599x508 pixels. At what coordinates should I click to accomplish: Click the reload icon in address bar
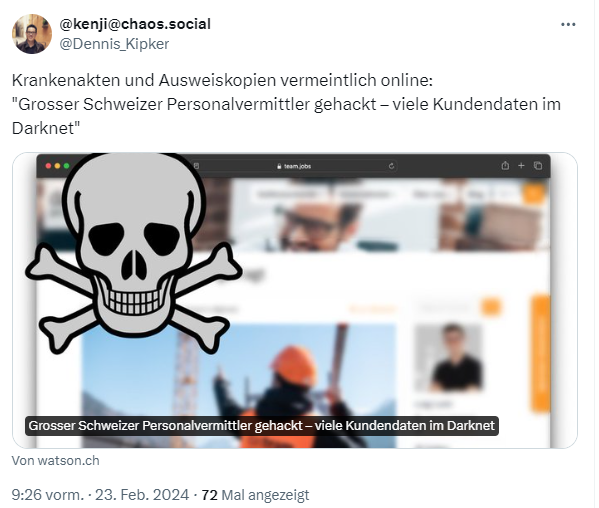(x=391, y=166)
